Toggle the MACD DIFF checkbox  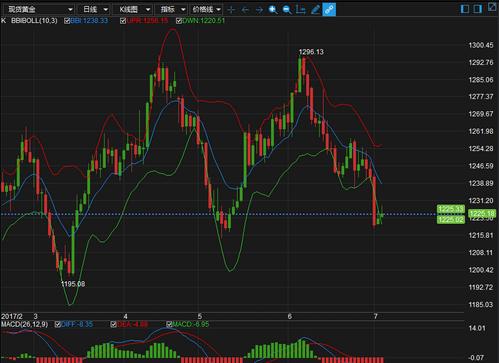(58, 324)
